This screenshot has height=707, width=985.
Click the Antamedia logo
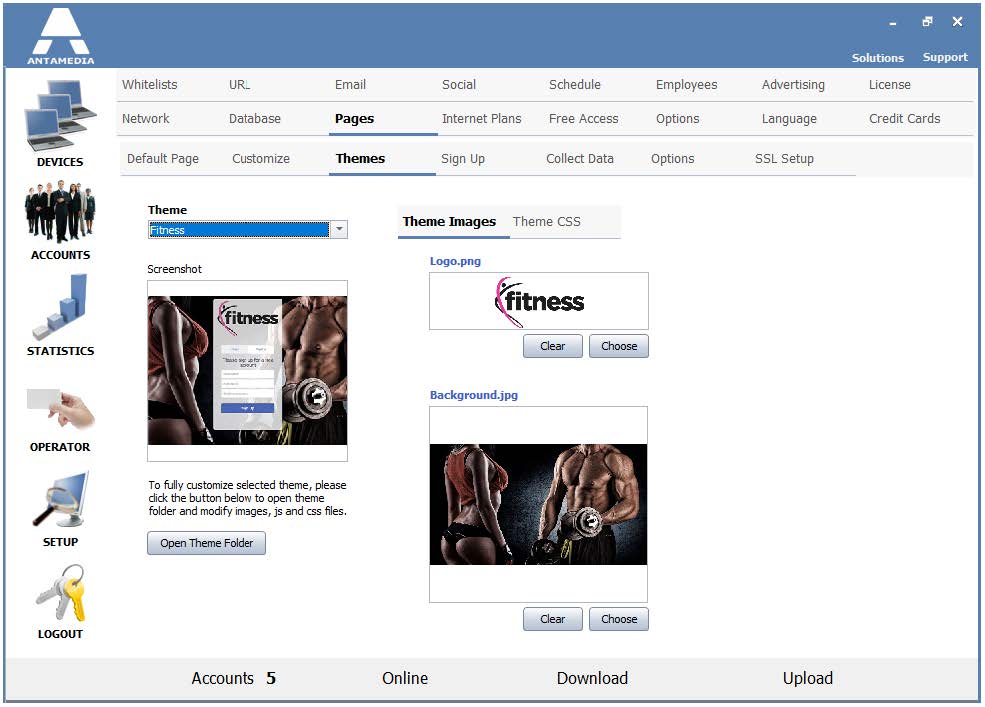[x=60, y=35]
